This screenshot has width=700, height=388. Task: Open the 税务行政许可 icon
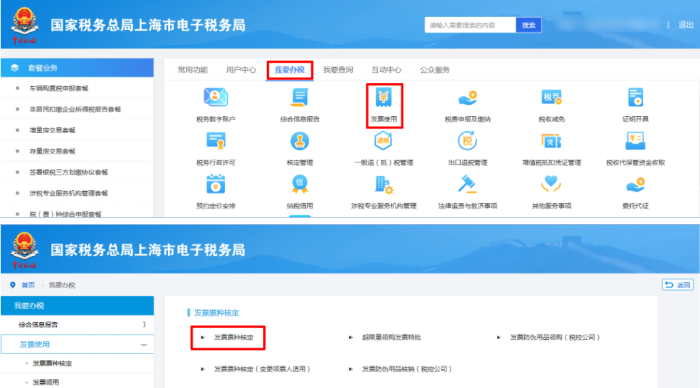coord(216,141)
